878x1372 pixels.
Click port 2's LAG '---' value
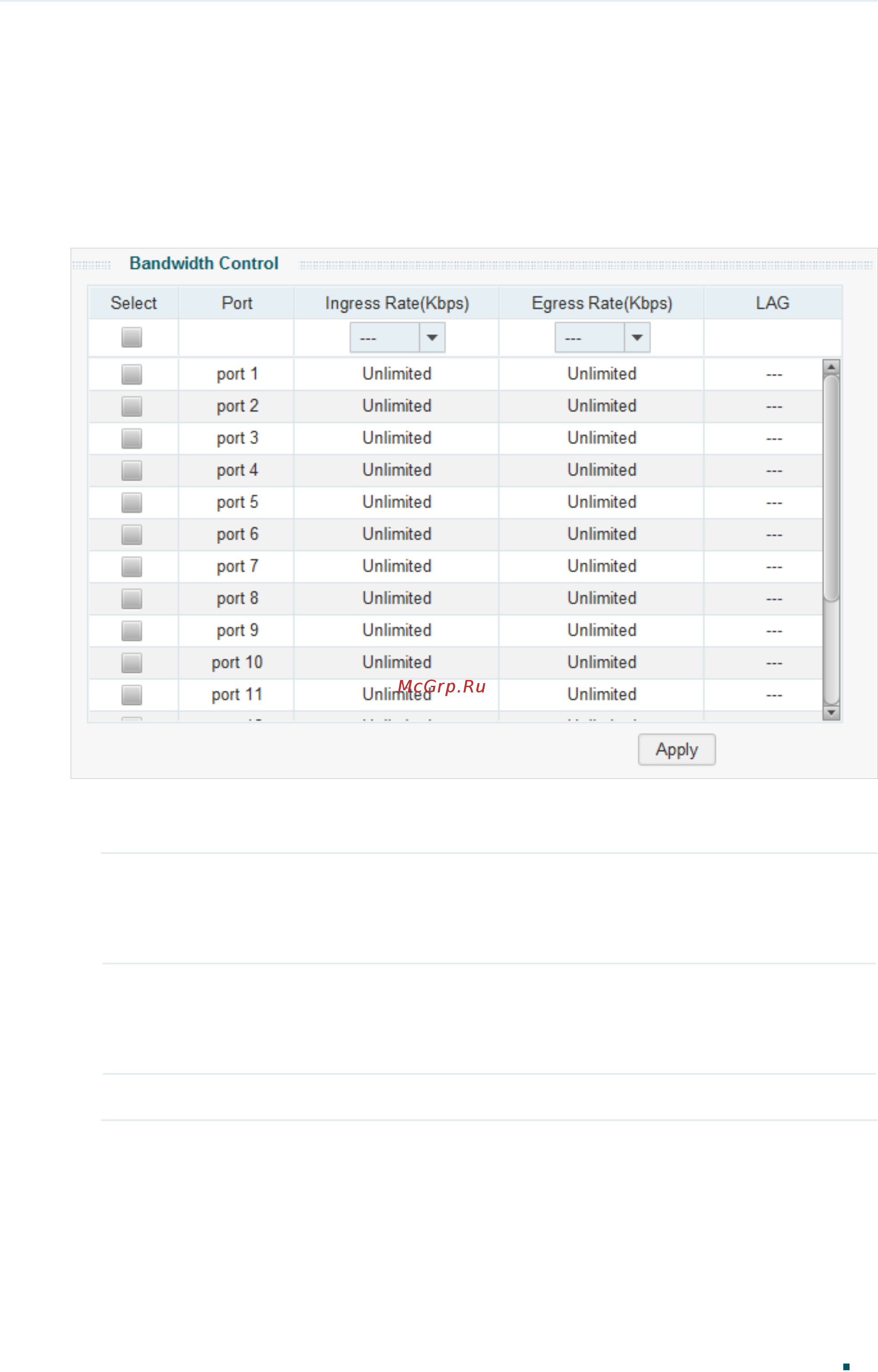coord(773,407)
